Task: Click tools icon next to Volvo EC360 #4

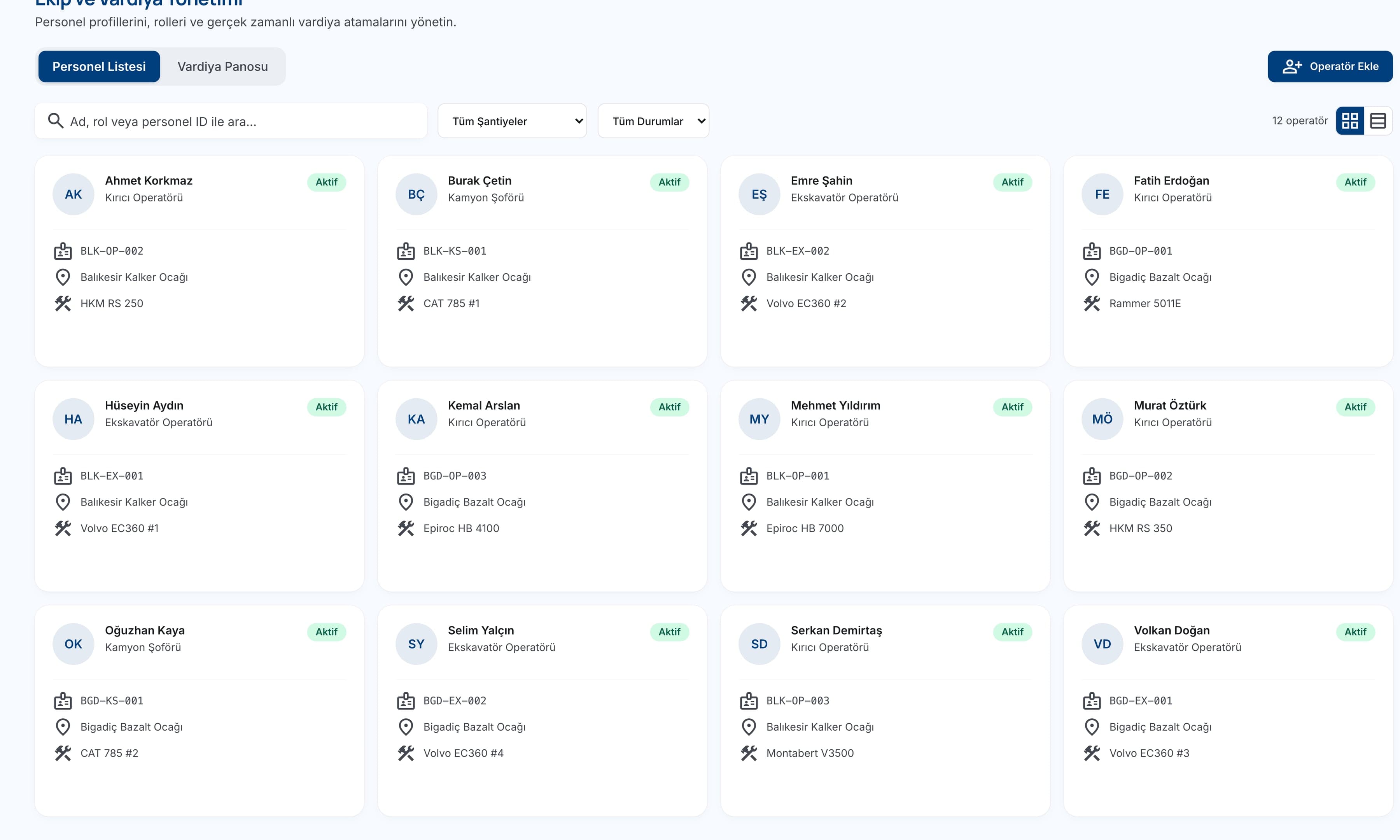Action: pyautogui.click(x=406, y=753)
